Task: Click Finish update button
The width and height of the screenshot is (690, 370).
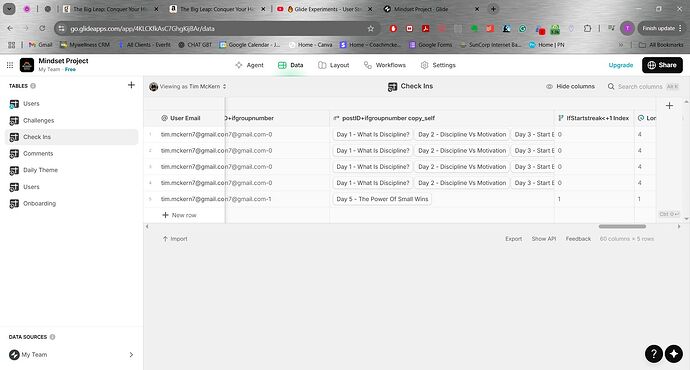Action: tap(662, 29)
